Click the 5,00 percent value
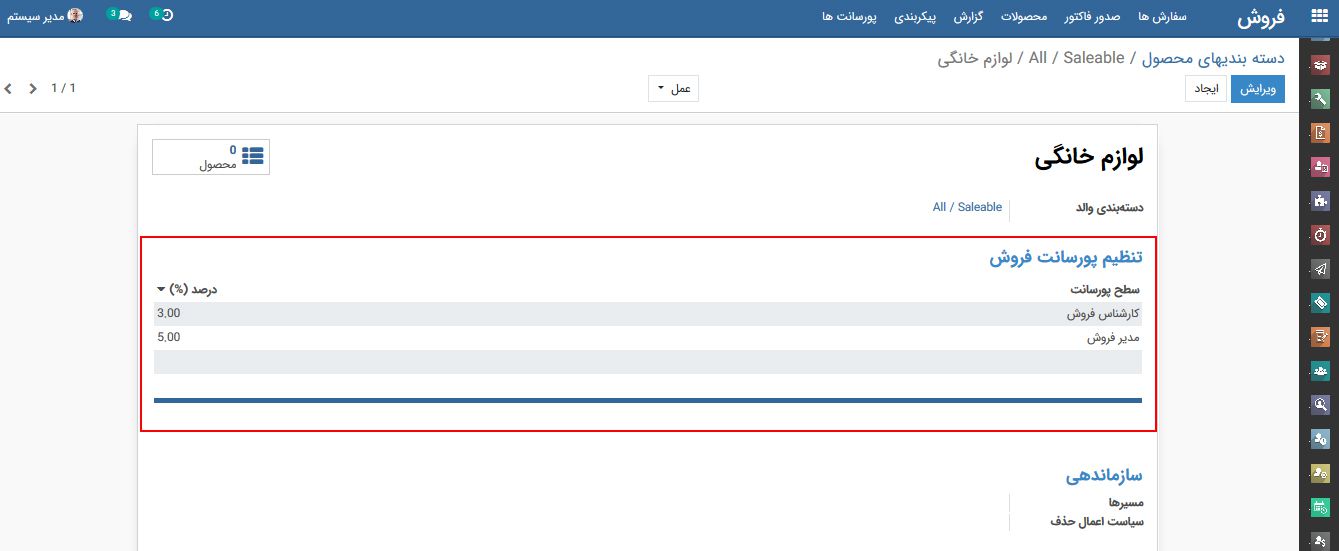 point(169,338)
